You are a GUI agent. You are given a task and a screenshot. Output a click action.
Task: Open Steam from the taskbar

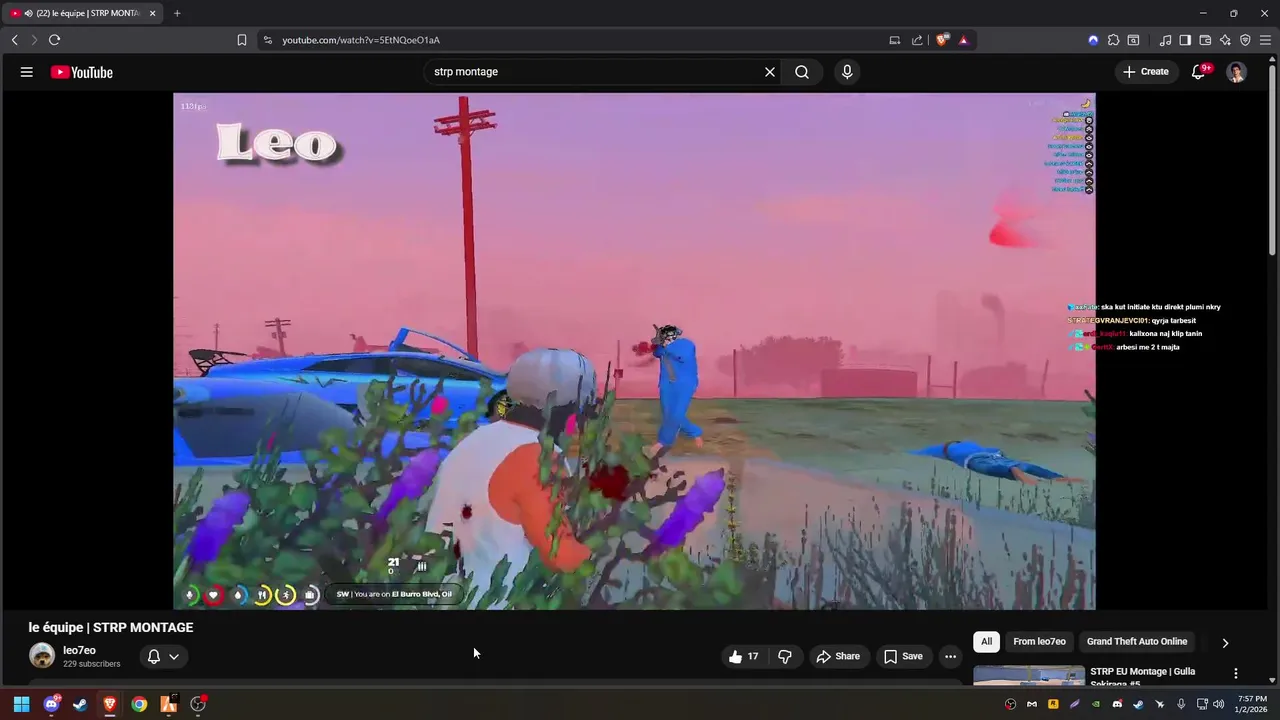[80, 704]
